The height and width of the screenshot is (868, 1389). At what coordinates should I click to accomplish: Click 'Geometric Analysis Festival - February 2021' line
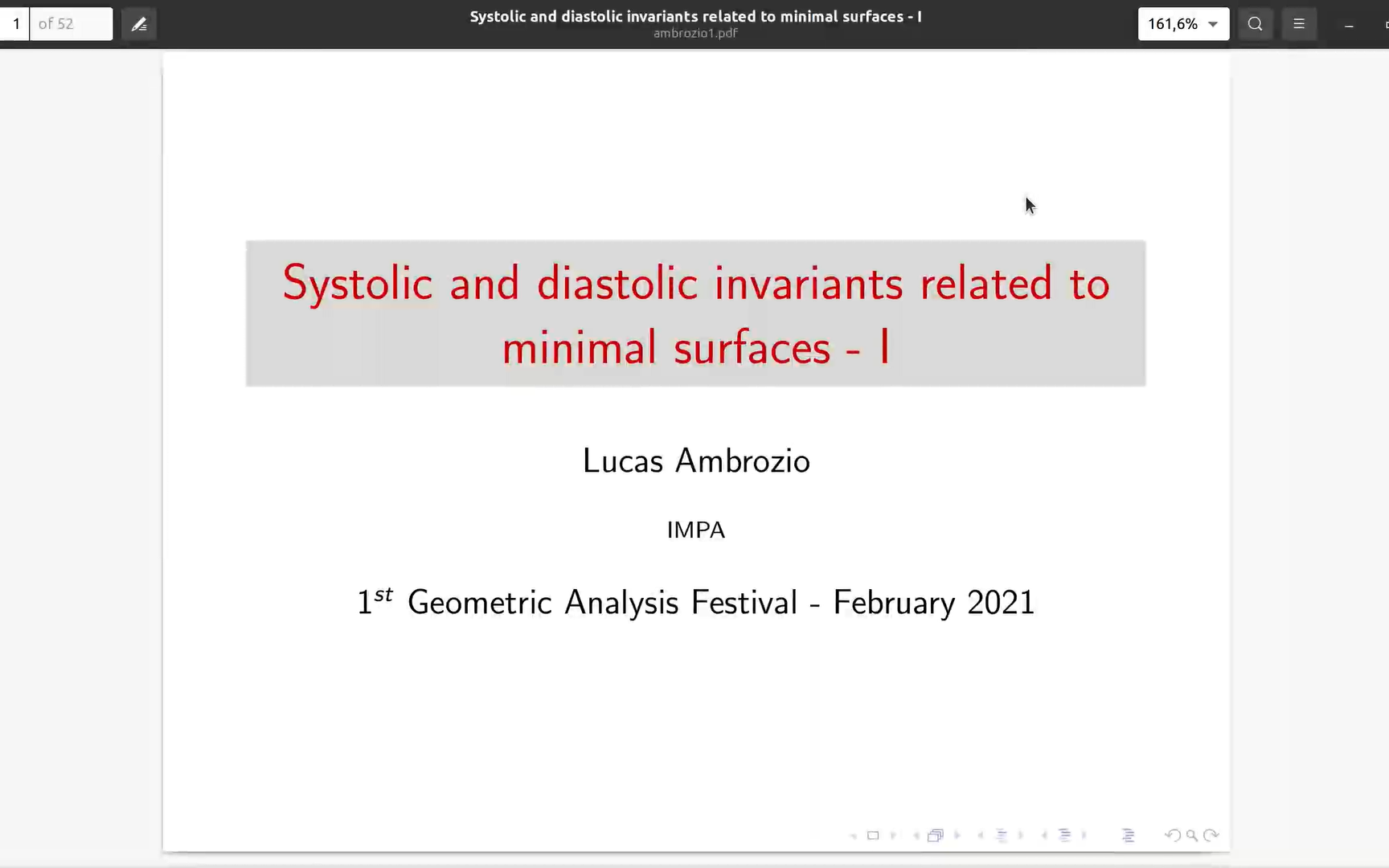tap(695, 602)
